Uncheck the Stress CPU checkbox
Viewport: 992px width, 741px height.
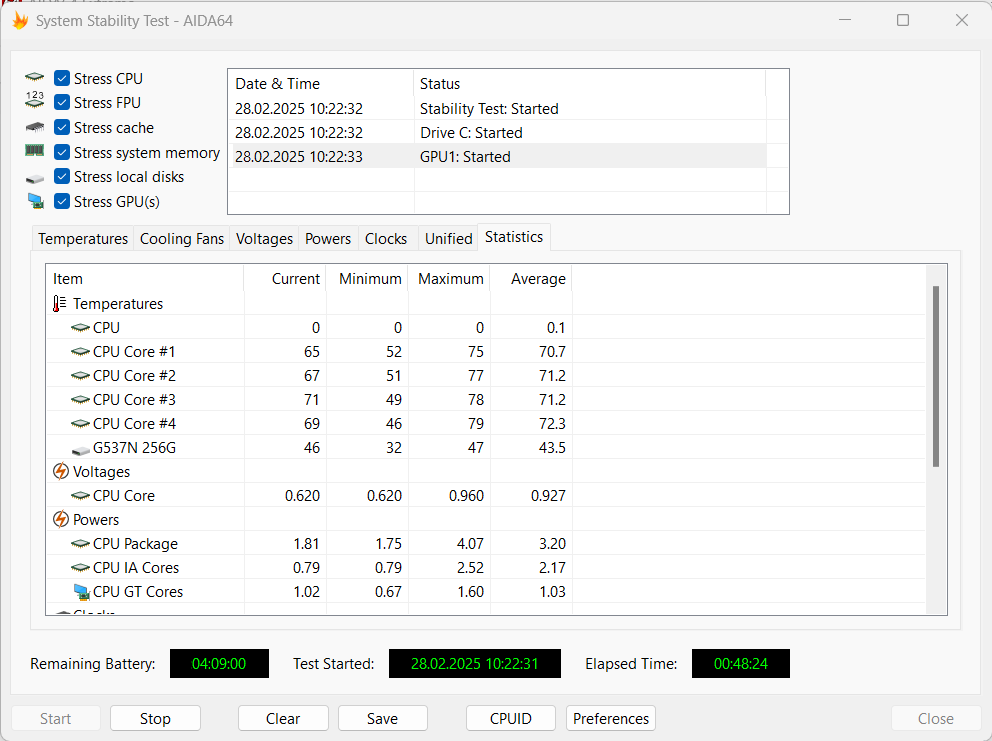pos(62,79)
